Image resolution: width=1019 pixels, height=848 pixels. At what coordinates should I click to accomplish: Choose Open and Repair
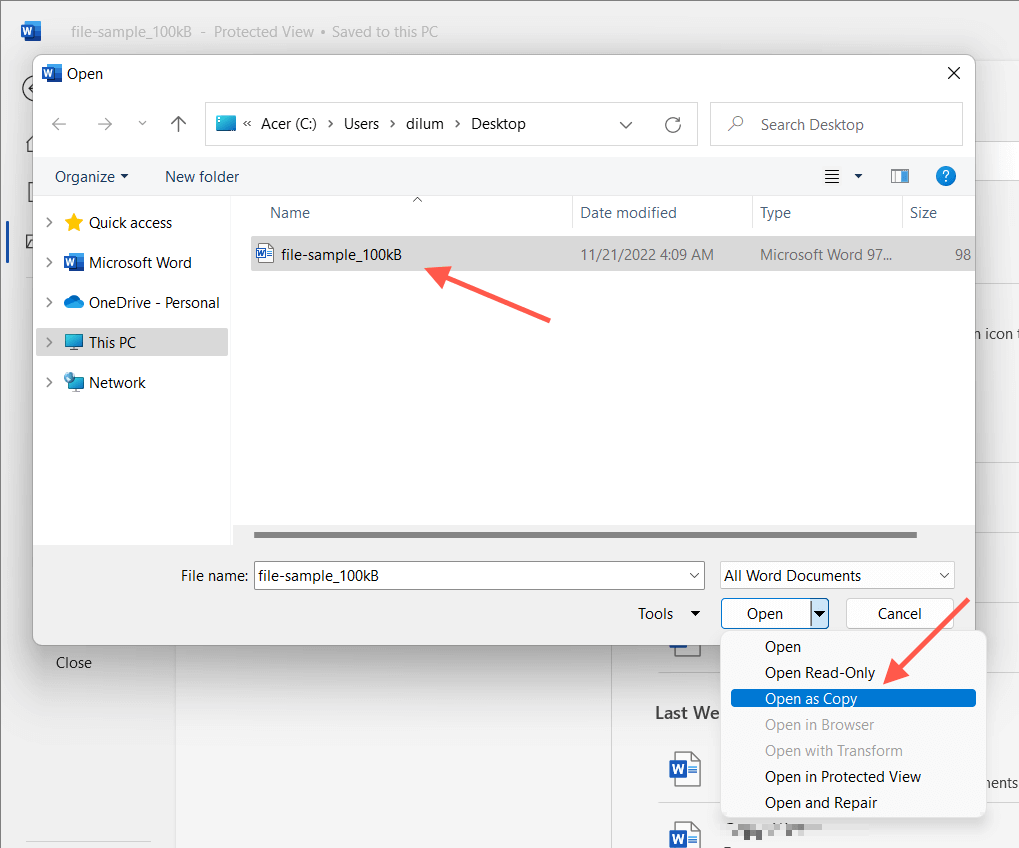pyautogui.click(x=821, y=803)
